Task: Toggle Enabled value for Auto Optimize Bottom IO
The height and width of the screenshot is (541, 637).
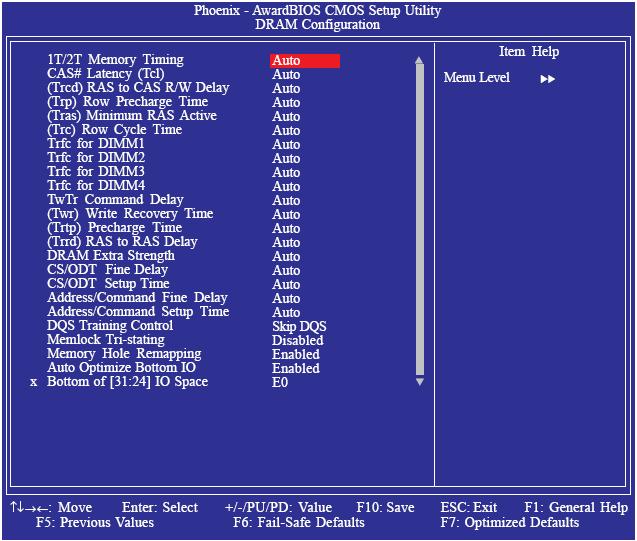Action: (x=296, y=368)
